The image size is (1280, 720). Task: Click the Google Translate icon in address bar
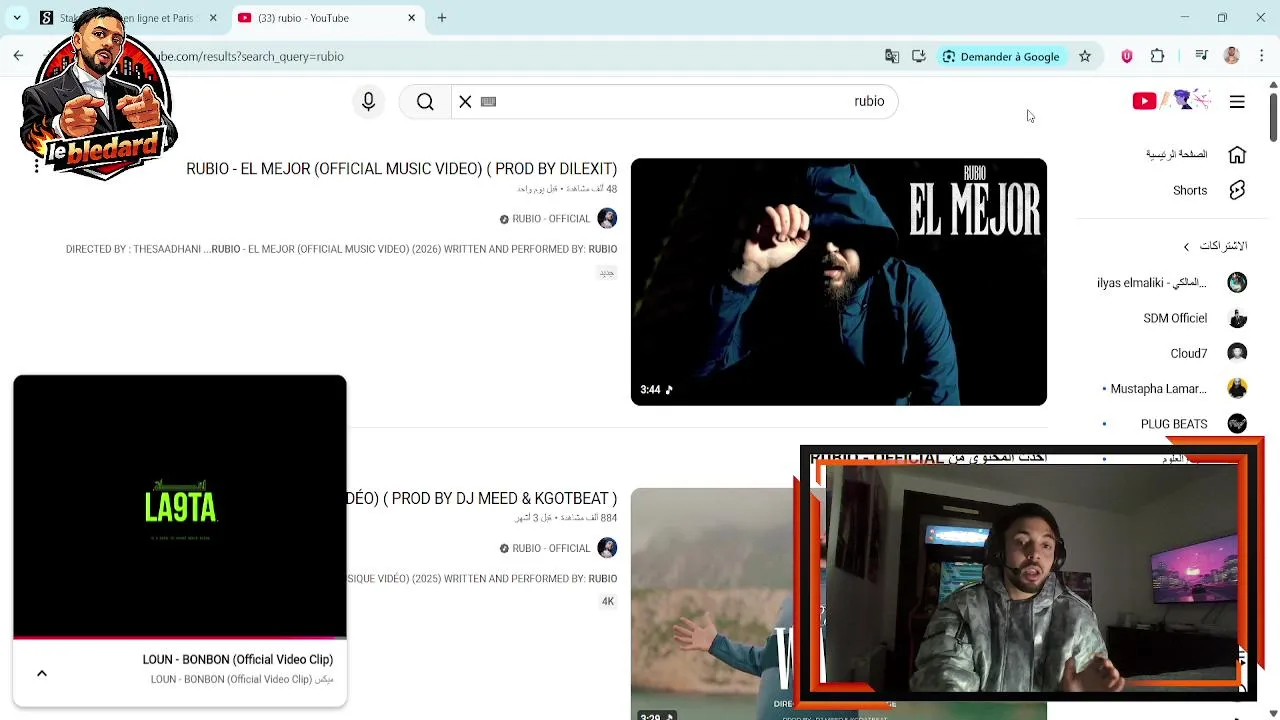click(x=892, y=57)
